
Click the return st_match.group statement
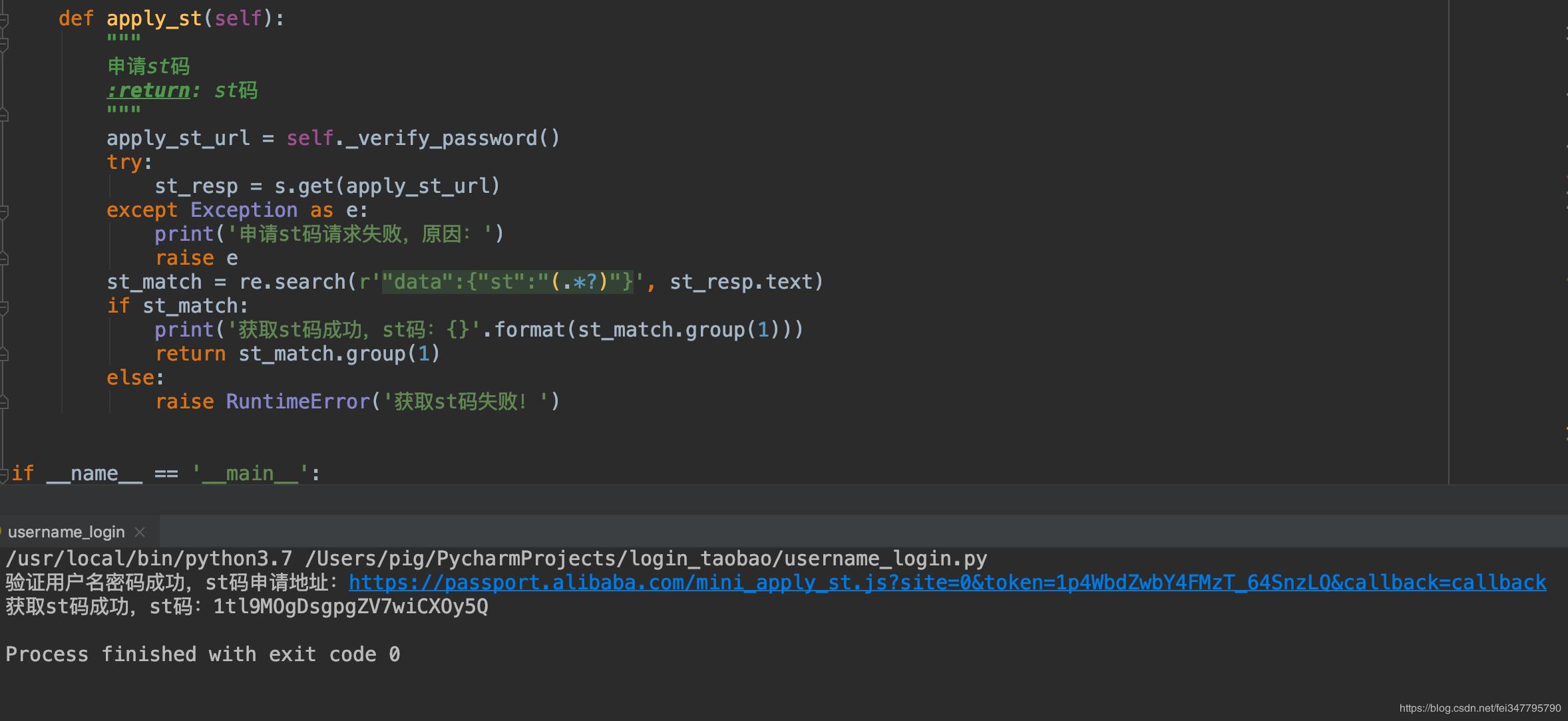296,353
